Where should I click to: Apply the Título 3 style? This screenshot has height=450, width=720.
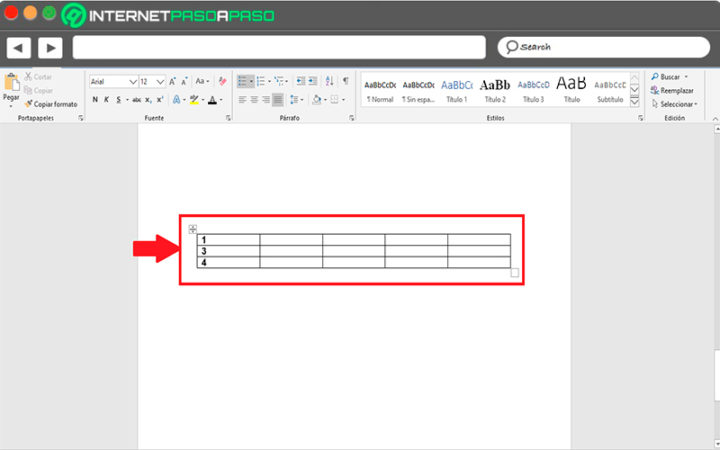pyautogui.click(x=534, y=91)
